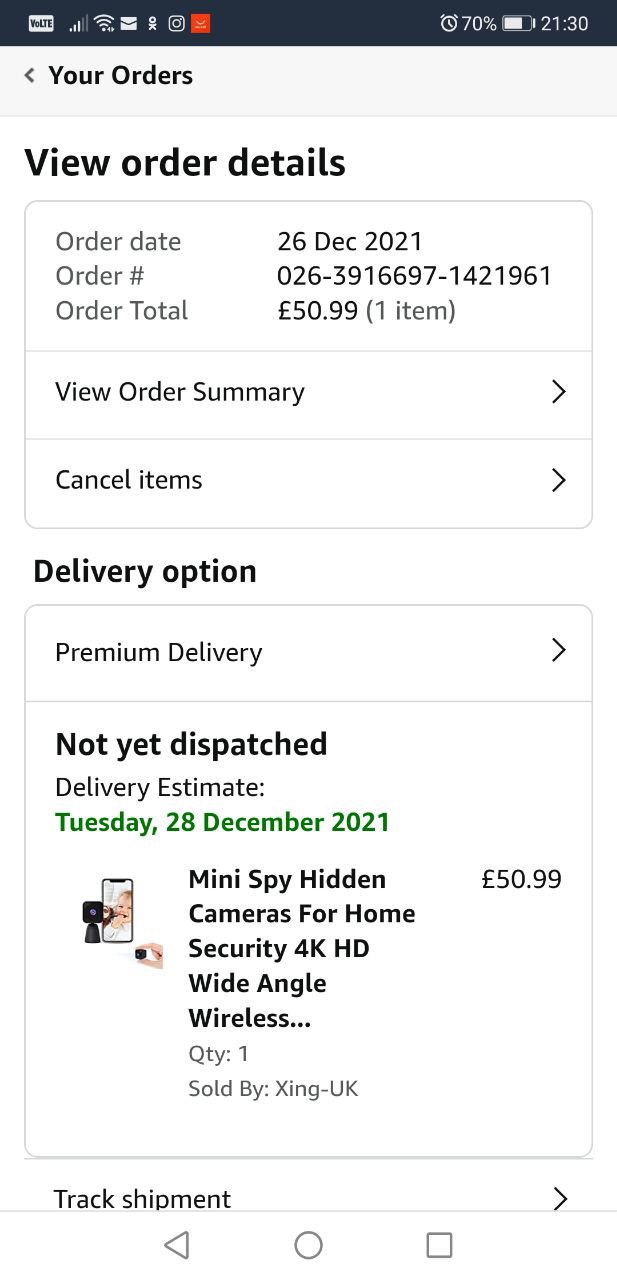The height and width of the screenshot is (1280, 617).
Task: Tap the alarm clock status icon
Action: coord(449,23)
